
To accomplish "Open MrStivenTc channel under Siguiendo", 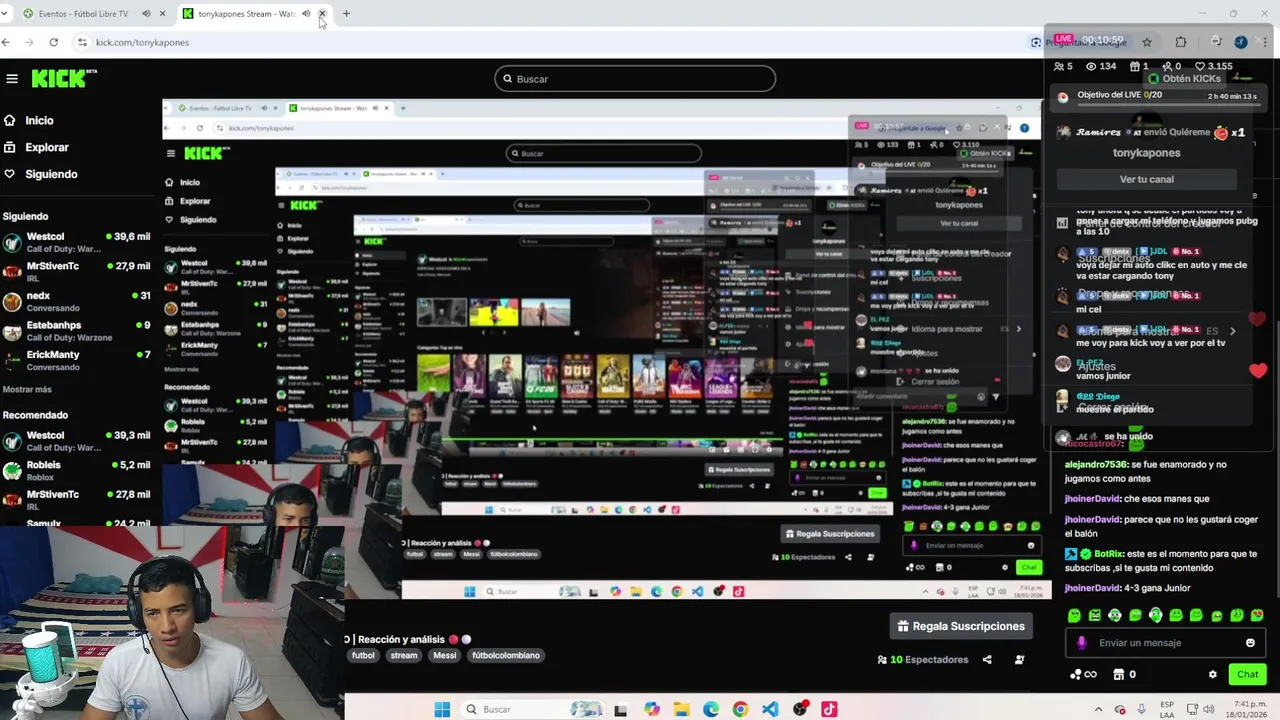I will pyautogui.click(x=76, y=271).
